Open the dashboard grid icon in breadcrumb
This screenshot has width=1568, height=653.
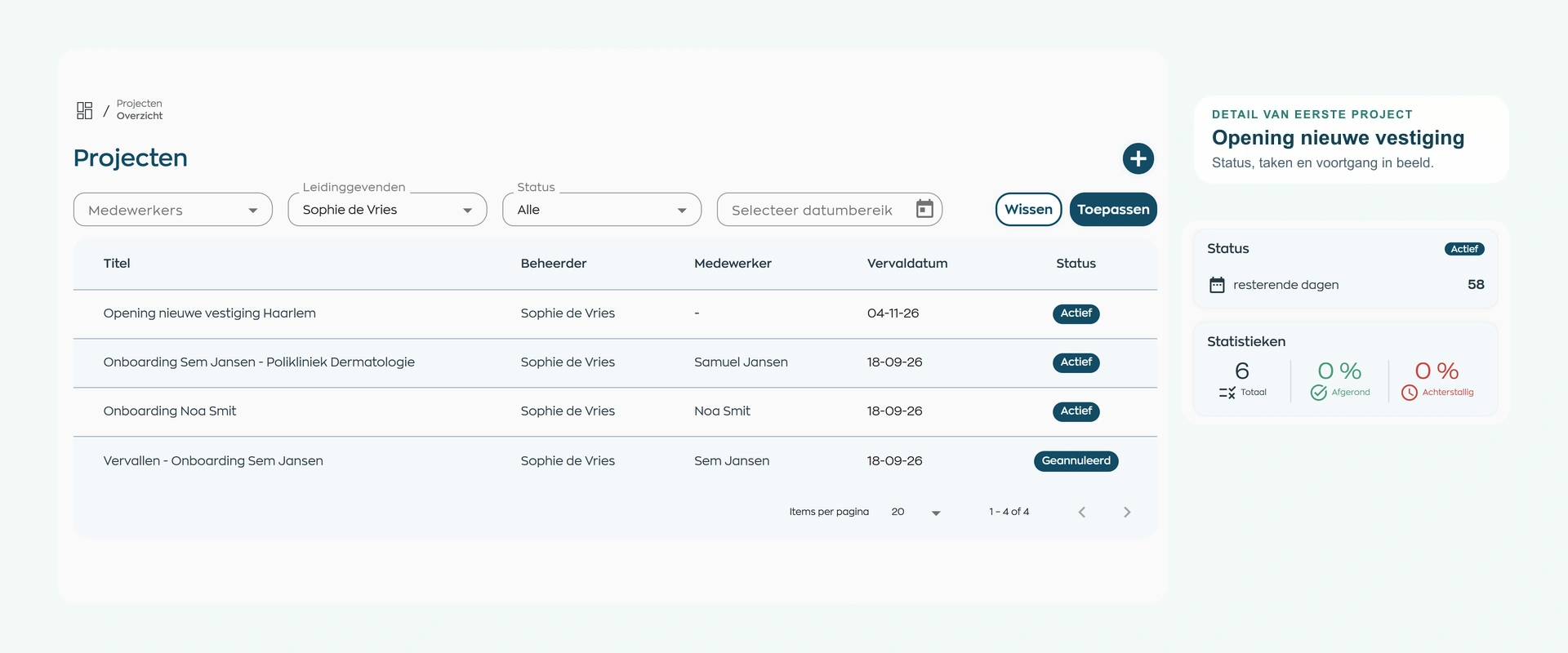pos(84,110)
